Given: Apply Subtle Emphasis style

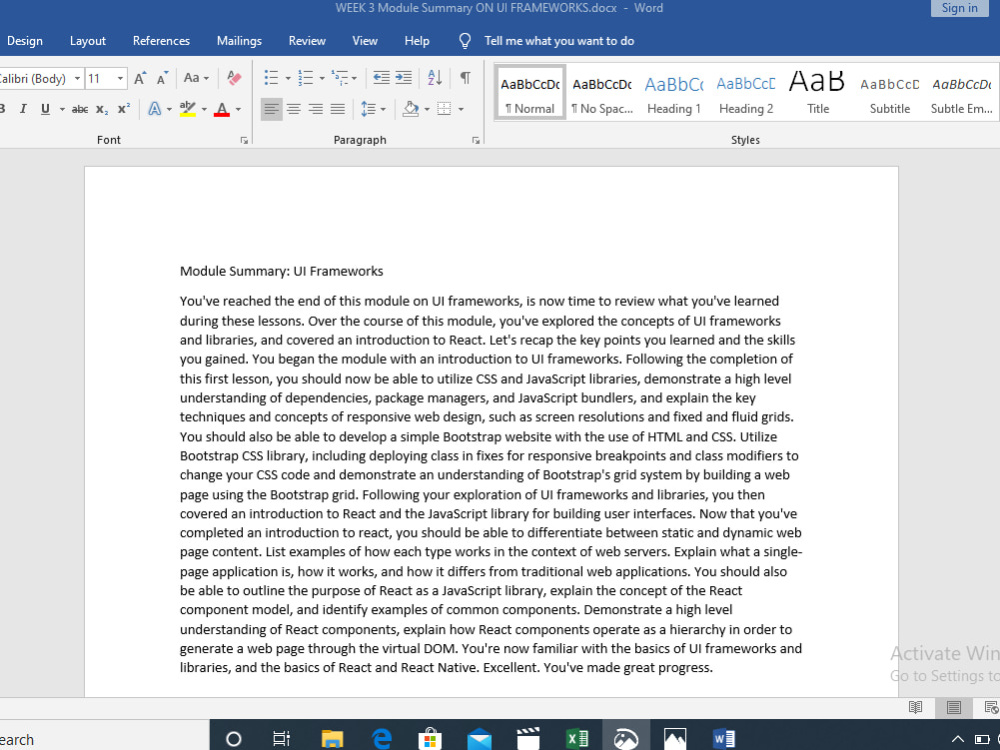Looking at the screenshot, I should pyautogui.click(x=962, y=94).
